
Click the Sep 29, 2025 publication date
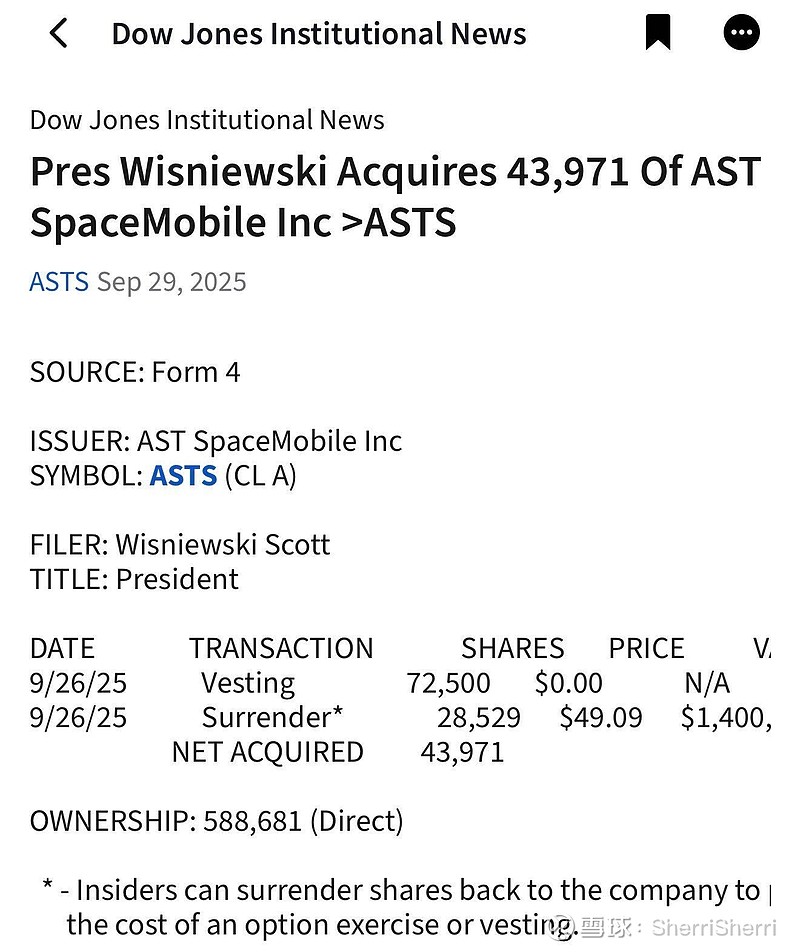click(x=171, y=282)
